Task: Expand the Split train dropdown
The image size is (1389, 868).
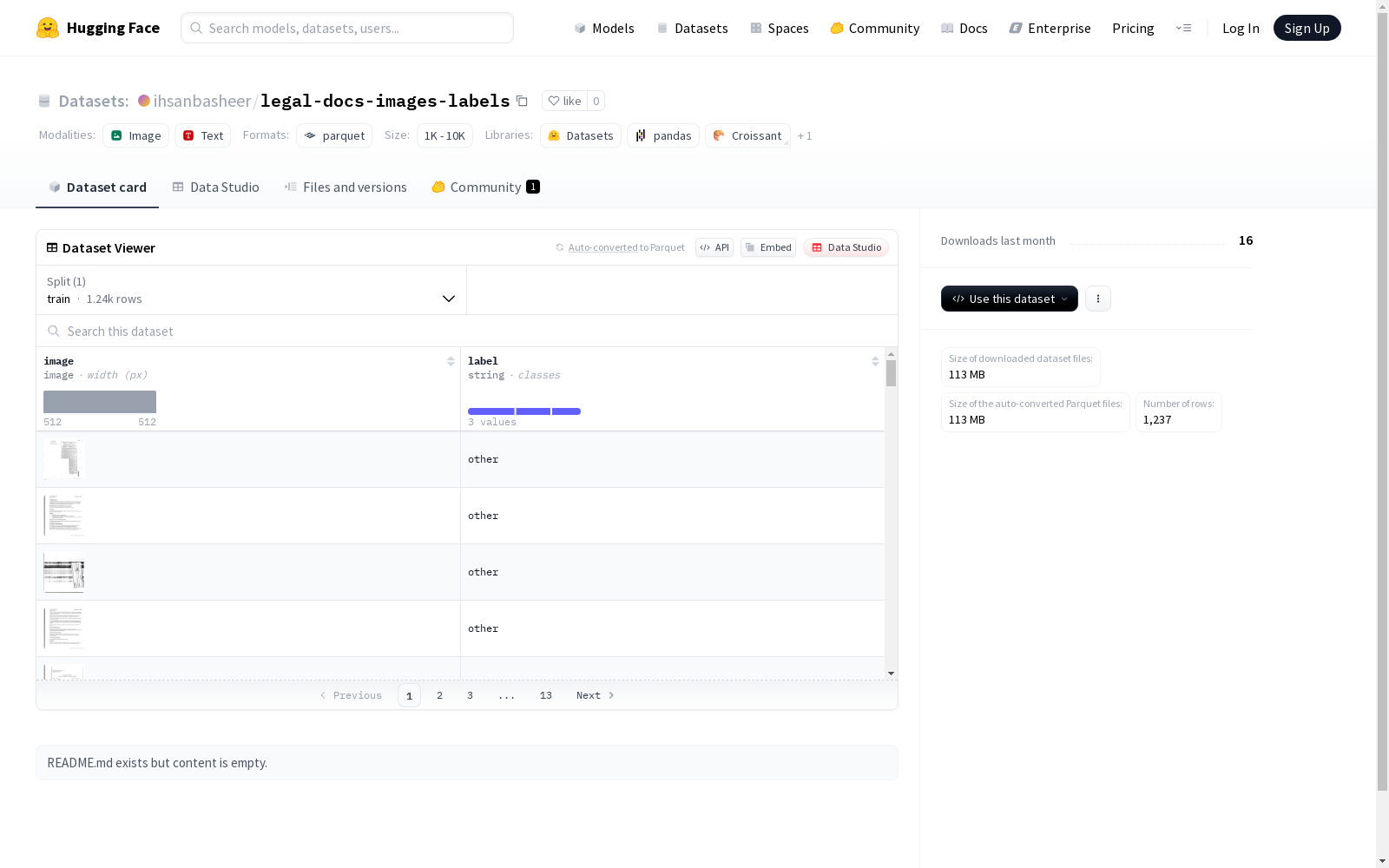Action: point(252,290)
